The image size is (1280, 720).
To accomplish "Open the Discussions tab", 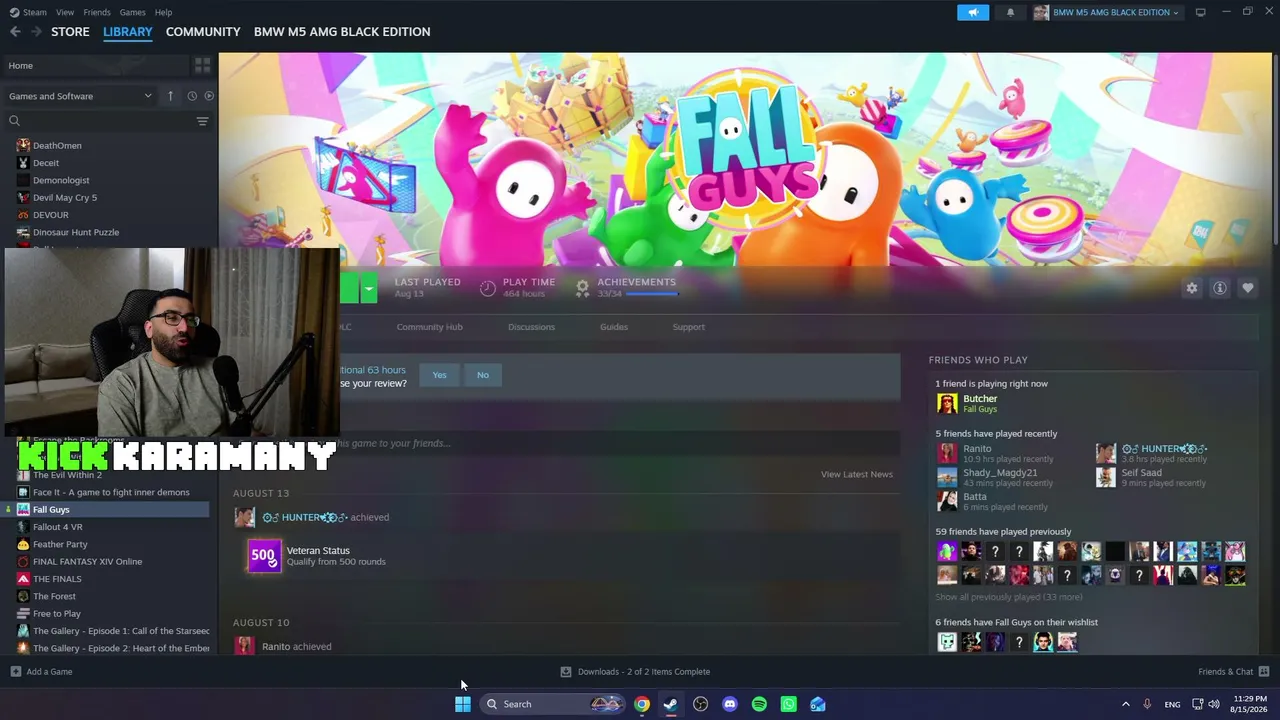I will (x=531, y=327).
